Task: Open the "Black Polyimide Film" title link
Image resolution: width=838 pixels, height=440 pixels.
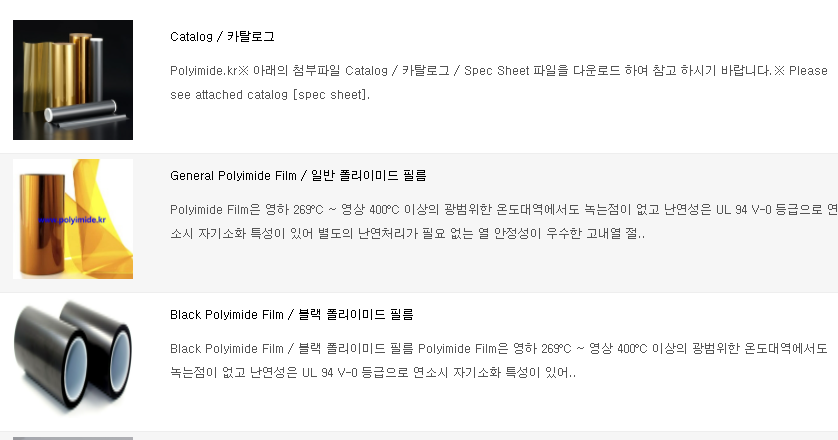Action: [227, 315]
